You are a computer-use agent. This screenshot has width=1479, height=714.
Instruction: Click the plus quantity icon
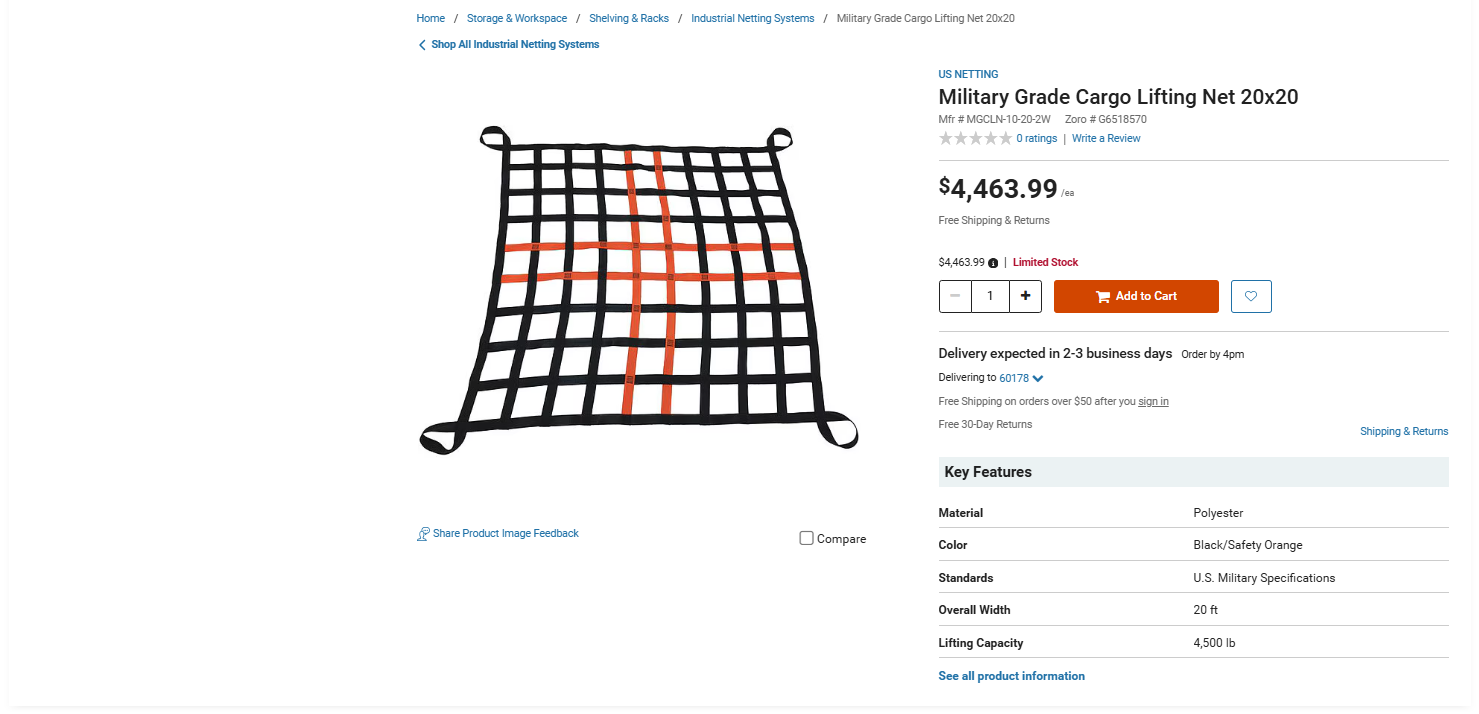pyautogui.click(x=1025, y=296)
